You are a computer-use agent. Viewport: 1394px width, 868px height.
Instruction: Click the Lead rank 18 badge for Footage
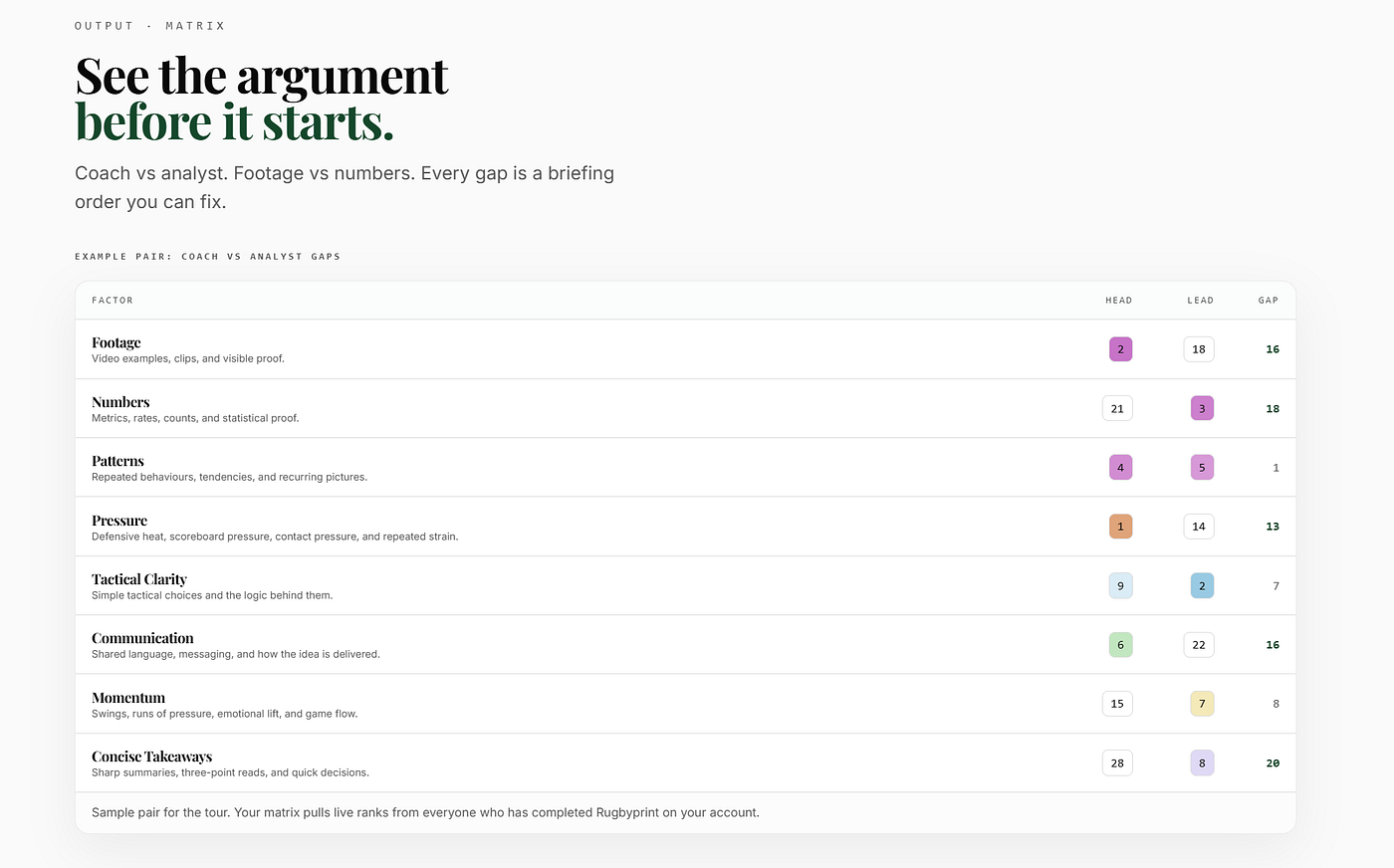tap(1199, 349)
